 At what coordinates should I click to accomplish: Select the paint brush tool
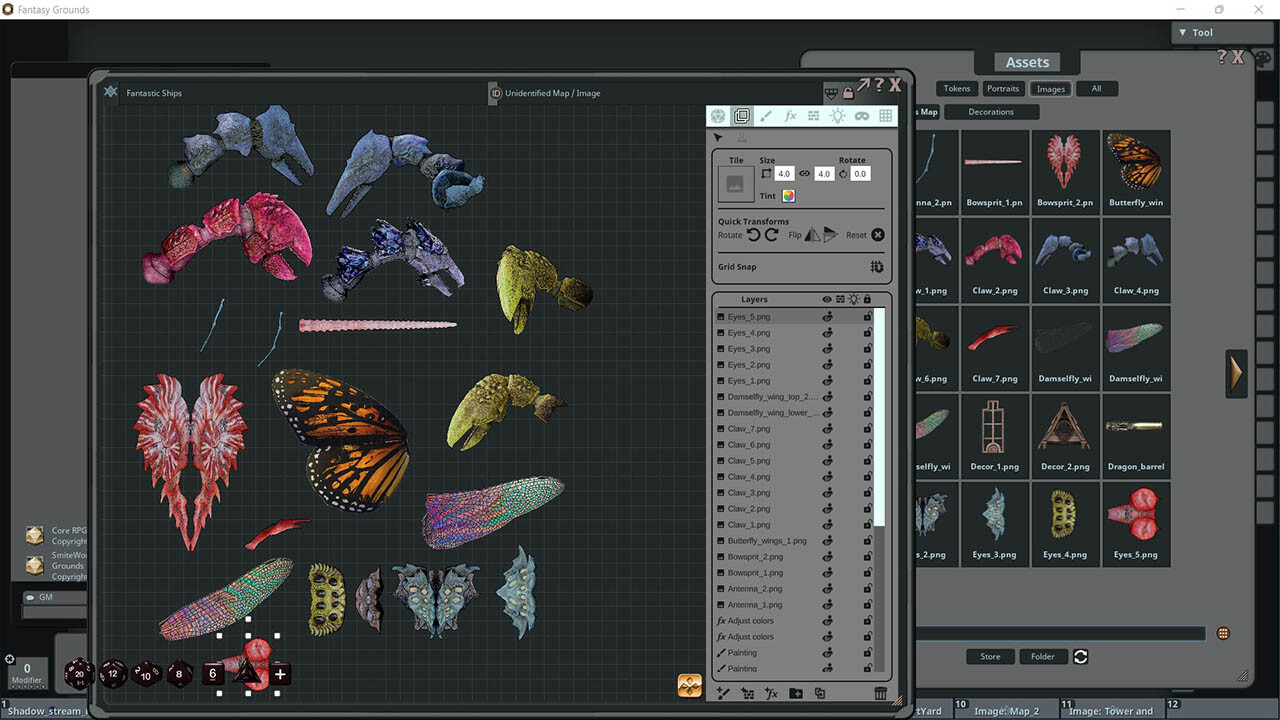pyautogui.click(x=766, y=116)
